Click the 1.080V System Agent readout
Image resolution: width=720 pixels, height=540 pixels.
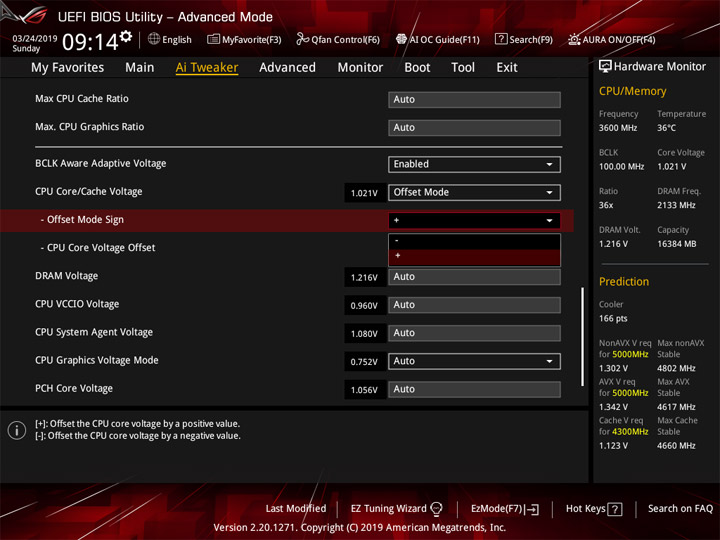coord(364,334)
